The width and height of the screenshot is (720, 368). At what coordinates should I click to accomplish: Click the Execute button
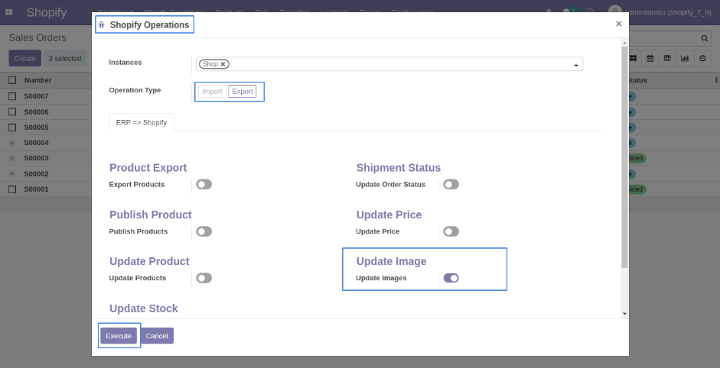pyautogui.click(x=118, y=336)
